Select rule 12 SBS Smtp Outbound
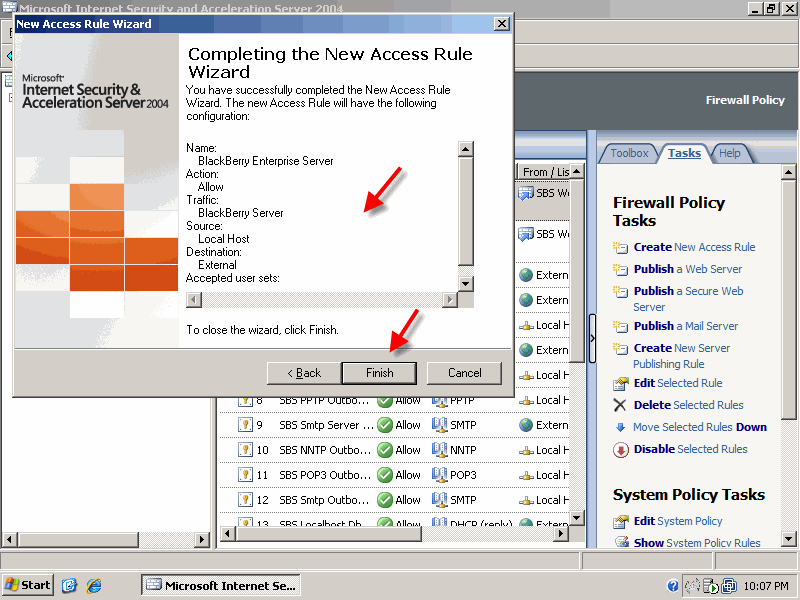800x600 pixels. pos(394,500)
